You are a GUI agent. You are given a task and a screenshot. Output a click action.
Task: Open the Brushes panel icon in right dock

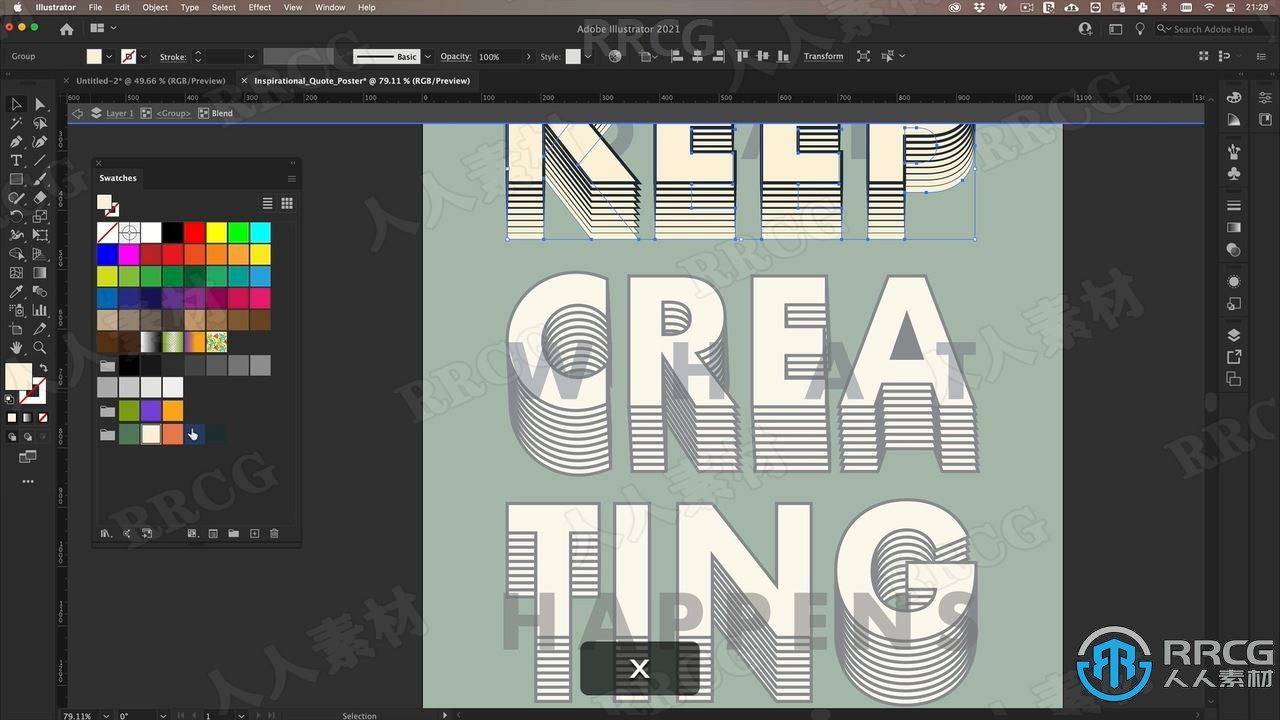1234,152
